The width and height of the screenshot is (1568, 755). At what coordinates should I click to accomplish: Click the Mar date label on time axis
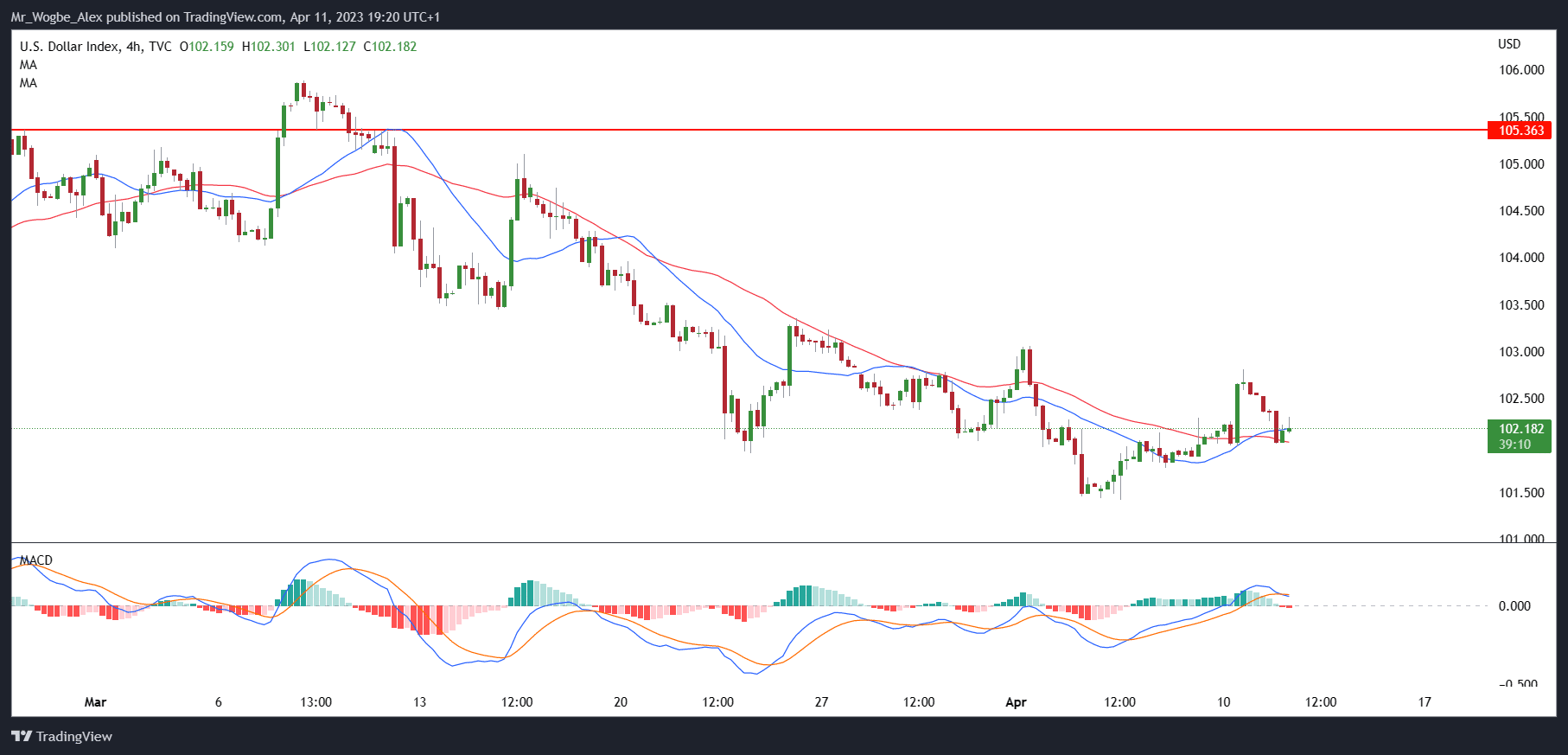tap(95, 702)
